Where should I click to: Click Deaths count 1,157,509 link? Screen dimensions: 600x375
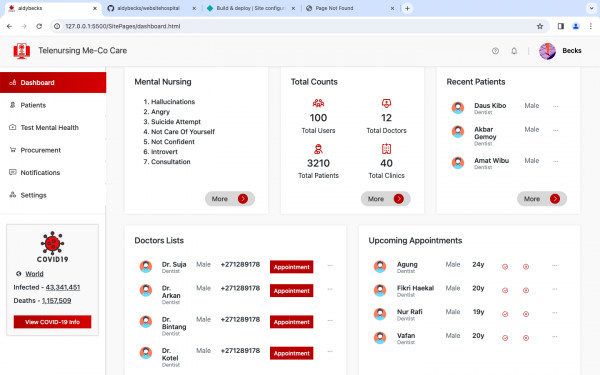57,300
